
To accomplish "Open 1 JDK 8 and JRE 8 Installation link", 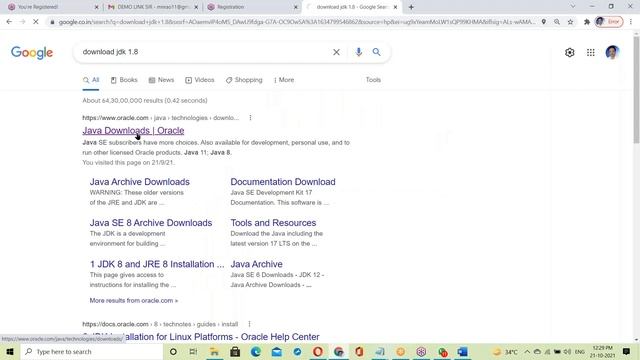I will tap(157, 264).
